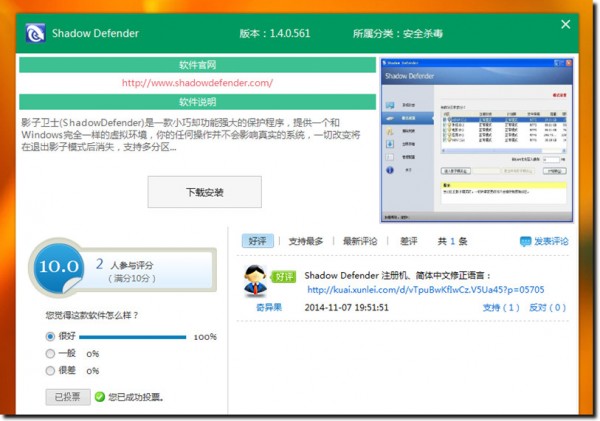Click the 软件说明 section header
The height and width of the screenshot is (421, 600).
coord(197,102)
